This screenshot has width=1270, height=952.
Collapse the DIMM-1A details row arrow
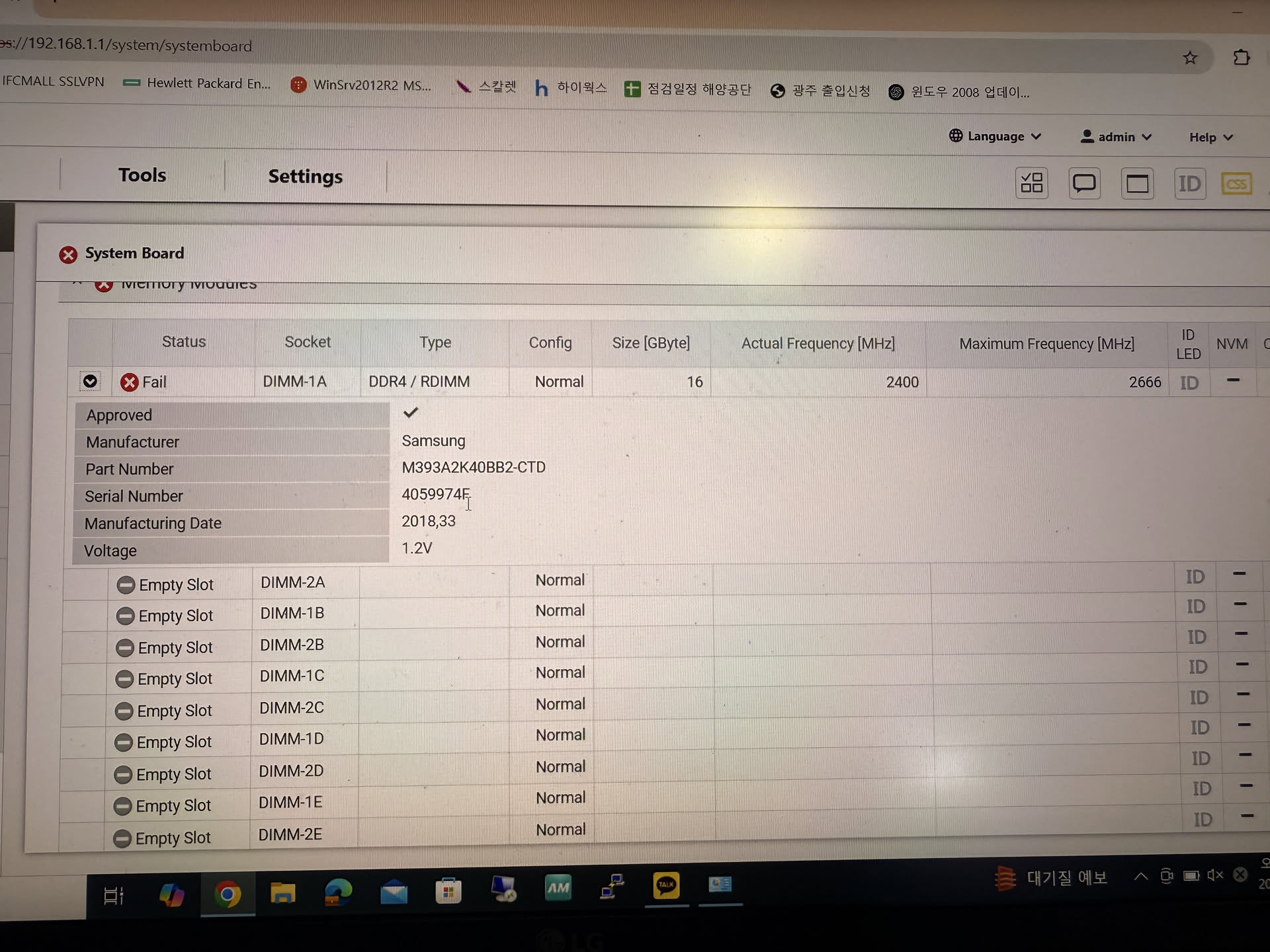click(90, 381)
